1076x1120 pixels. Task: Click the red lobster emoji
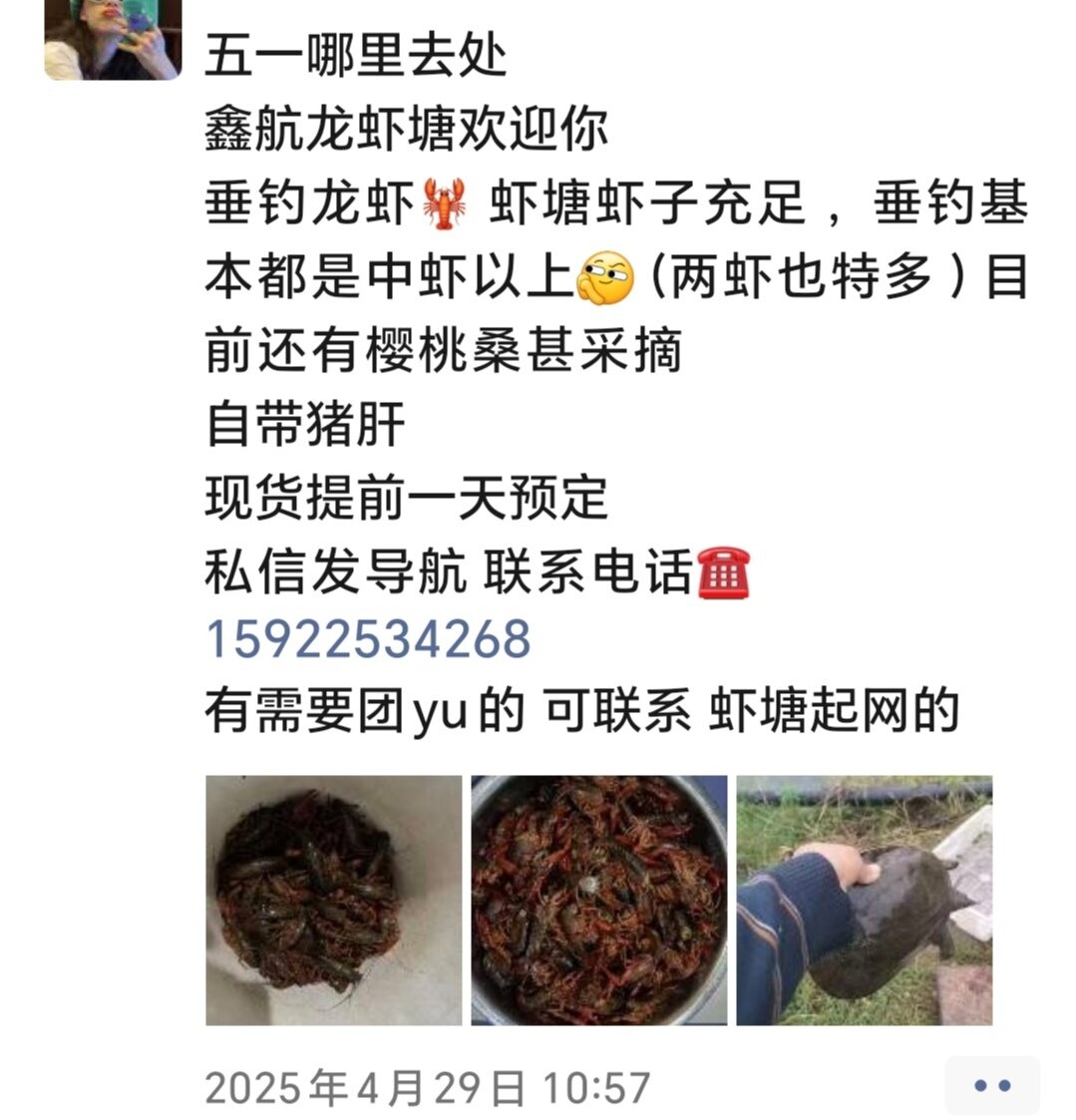tap(444, 203)
